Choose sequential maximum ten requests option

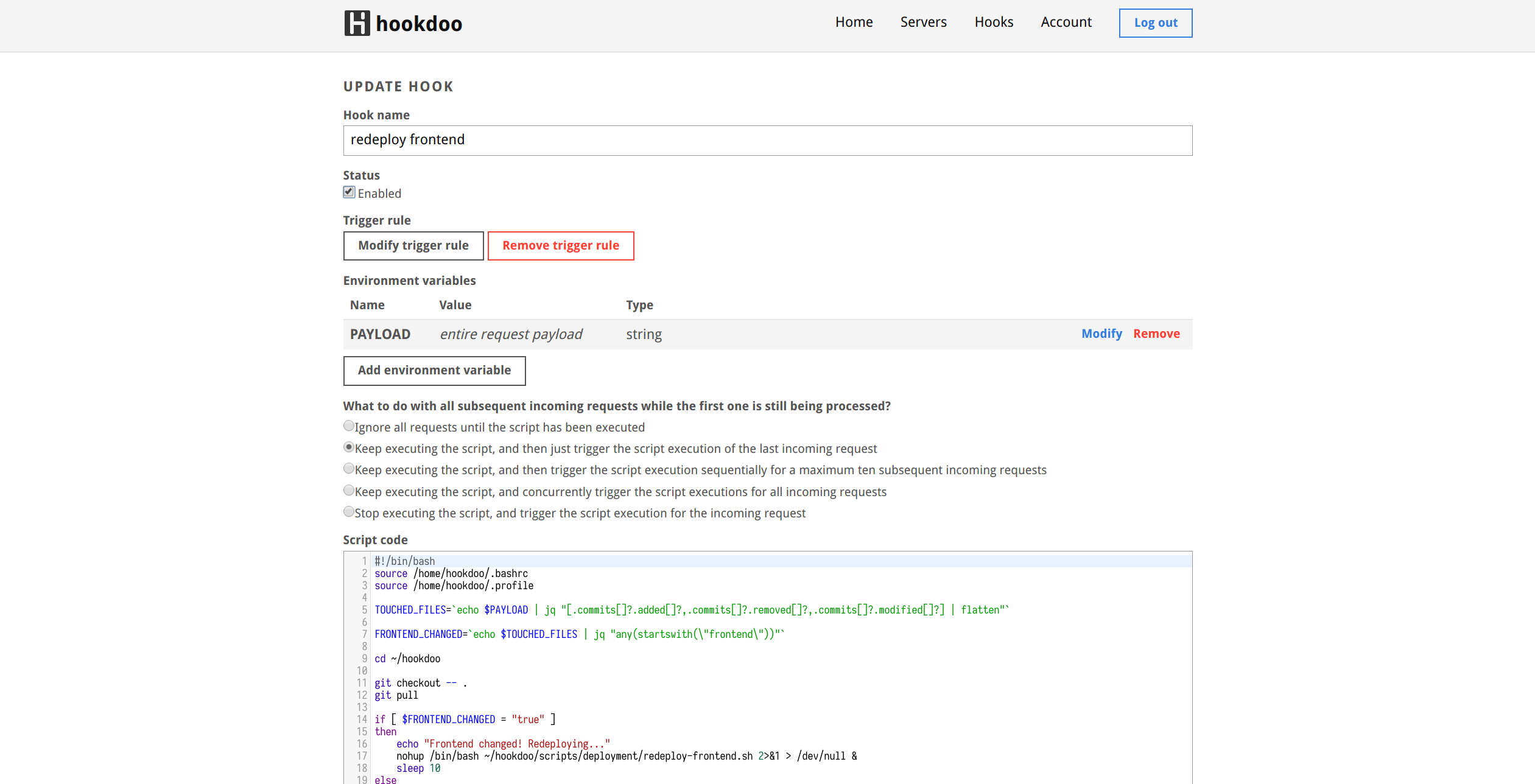tap(349, 469)
